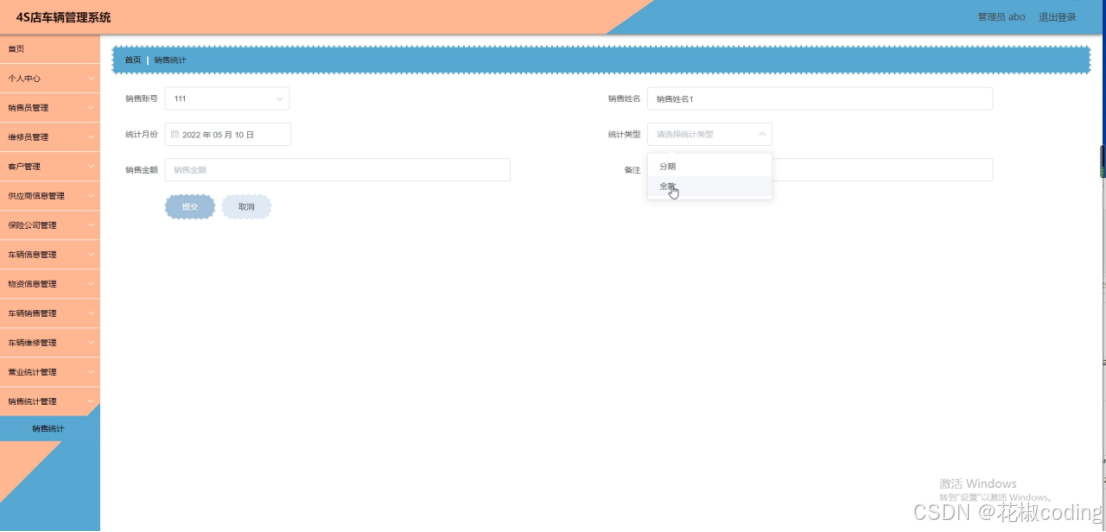Open 物资信息管理 in the sidebar
This screenshot has height=532, width=1106.
50,284
